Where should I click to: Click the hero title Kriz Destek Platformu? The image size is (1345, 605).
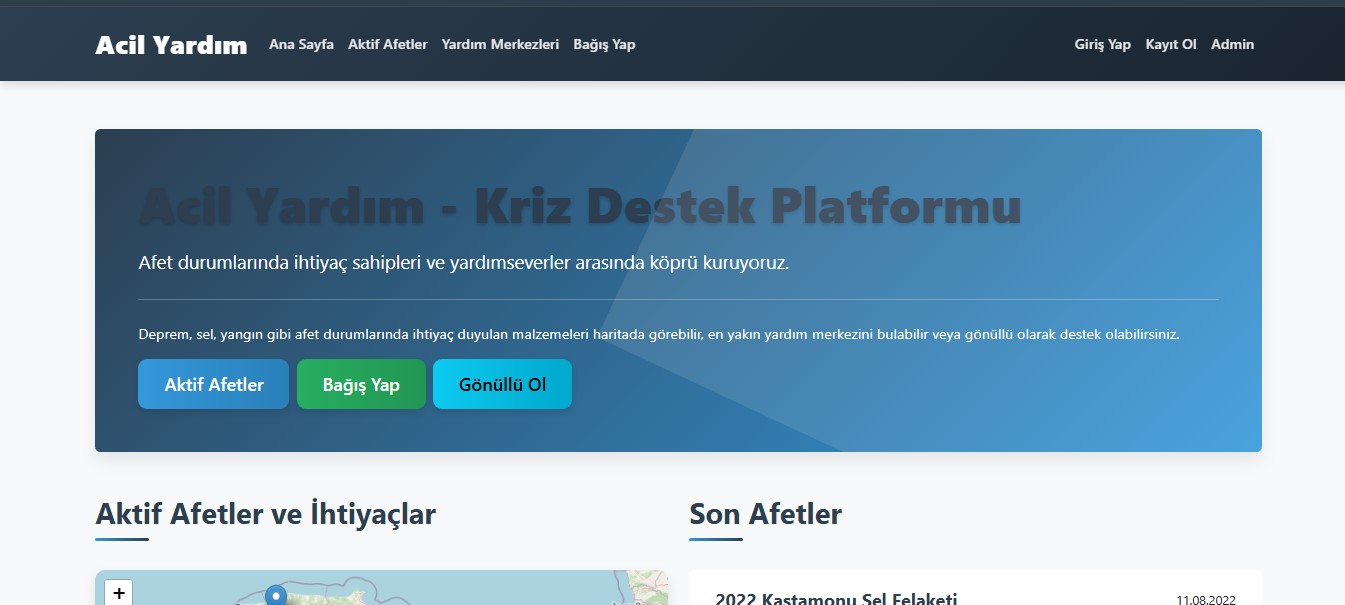[x=581, y=207]
